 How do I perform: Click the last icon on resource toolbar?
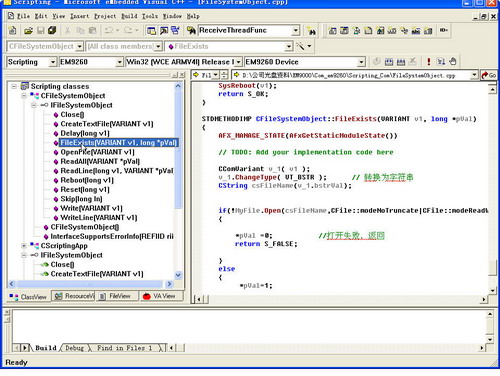coord(443,31)
